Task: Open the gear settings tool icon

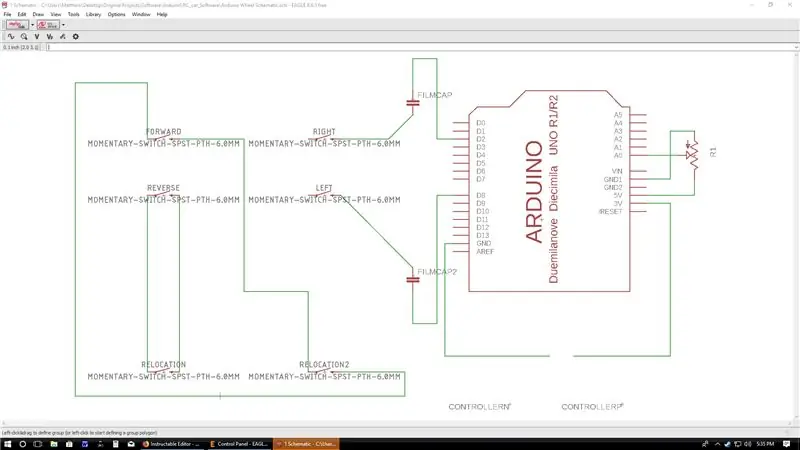Action: pos(76,37)
